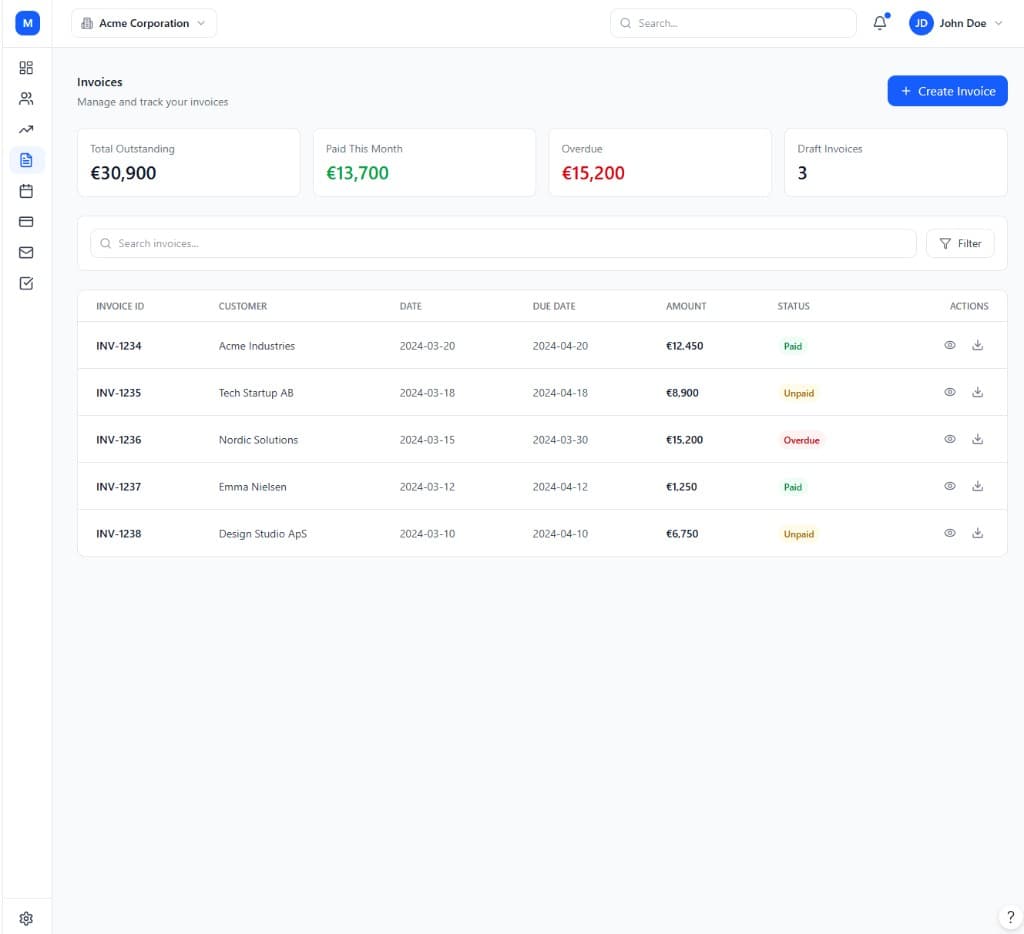Click the Overdue status badge for INV-1236

point(801,440)
